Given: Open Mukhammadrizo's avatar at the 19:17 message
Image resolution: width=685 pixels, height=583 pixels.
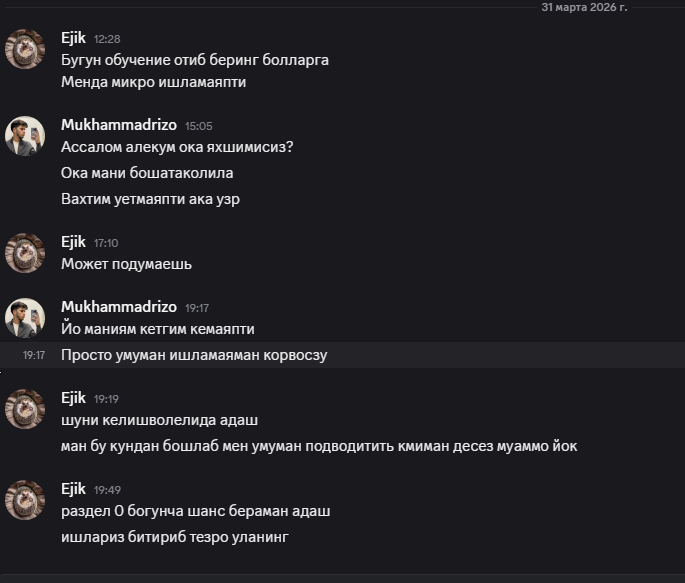Looking at the screenshot, I should pos(25,318).
